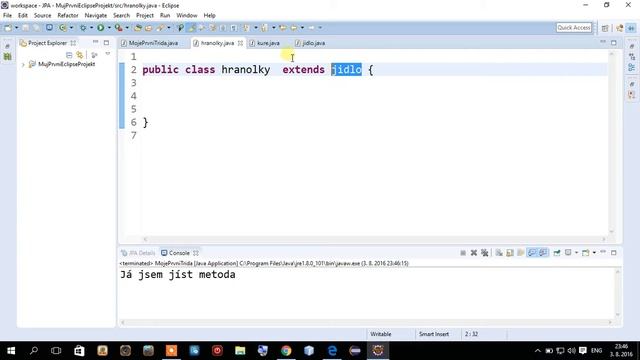Screen dimensions: 640x360
Task: Click the Console horizontal scrollbar
Action: (367, 322)
